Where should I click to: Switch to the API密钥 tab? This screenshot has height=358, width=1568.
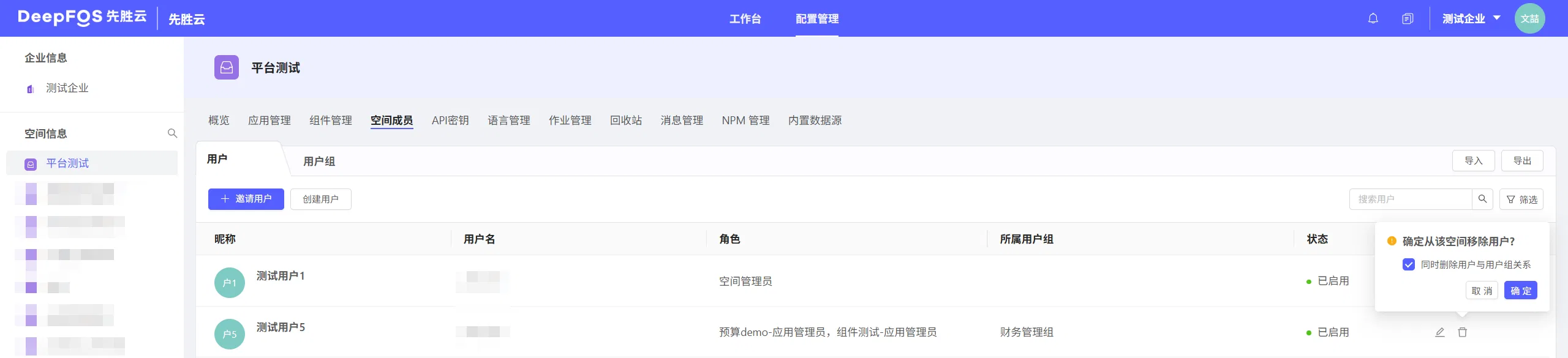[450, 121]
